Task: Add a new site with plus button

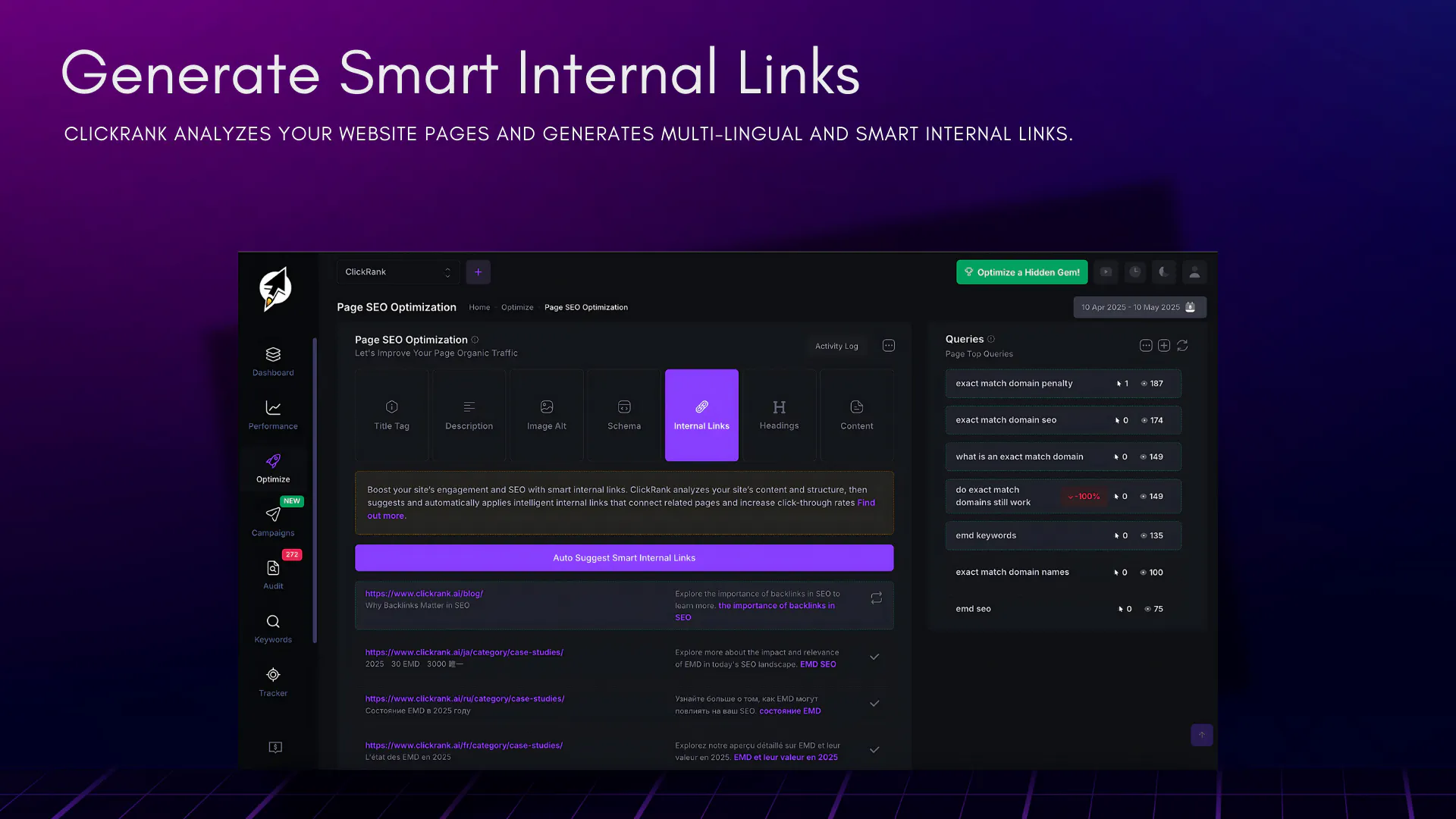Action: 478,272
